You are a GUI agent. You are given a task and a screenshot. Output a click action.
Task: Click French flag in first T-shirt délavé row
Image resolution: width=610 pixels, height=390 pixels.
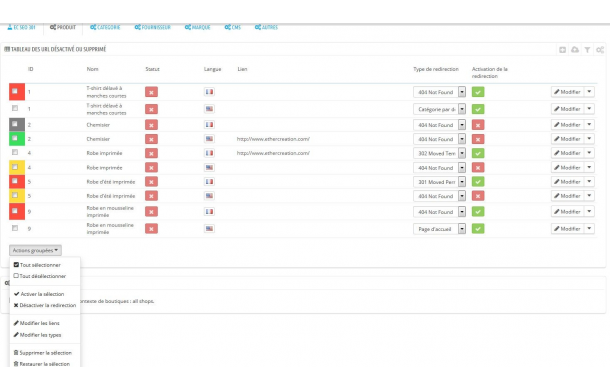(x=209, y=92)
